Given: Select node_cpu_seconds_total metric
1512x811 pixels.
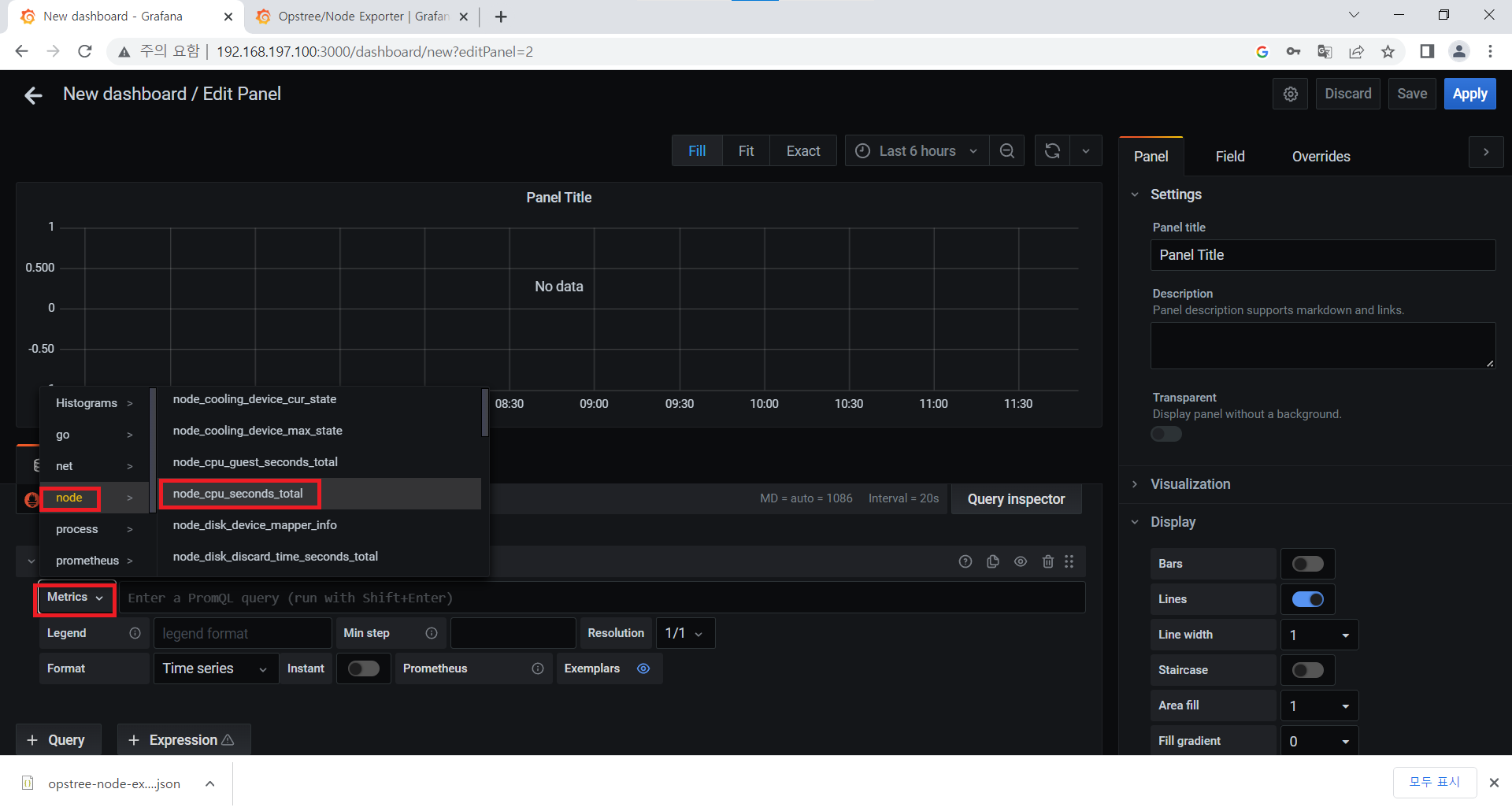Looking at the screenshot, I should pyautogui.click(x=319, y=494).
